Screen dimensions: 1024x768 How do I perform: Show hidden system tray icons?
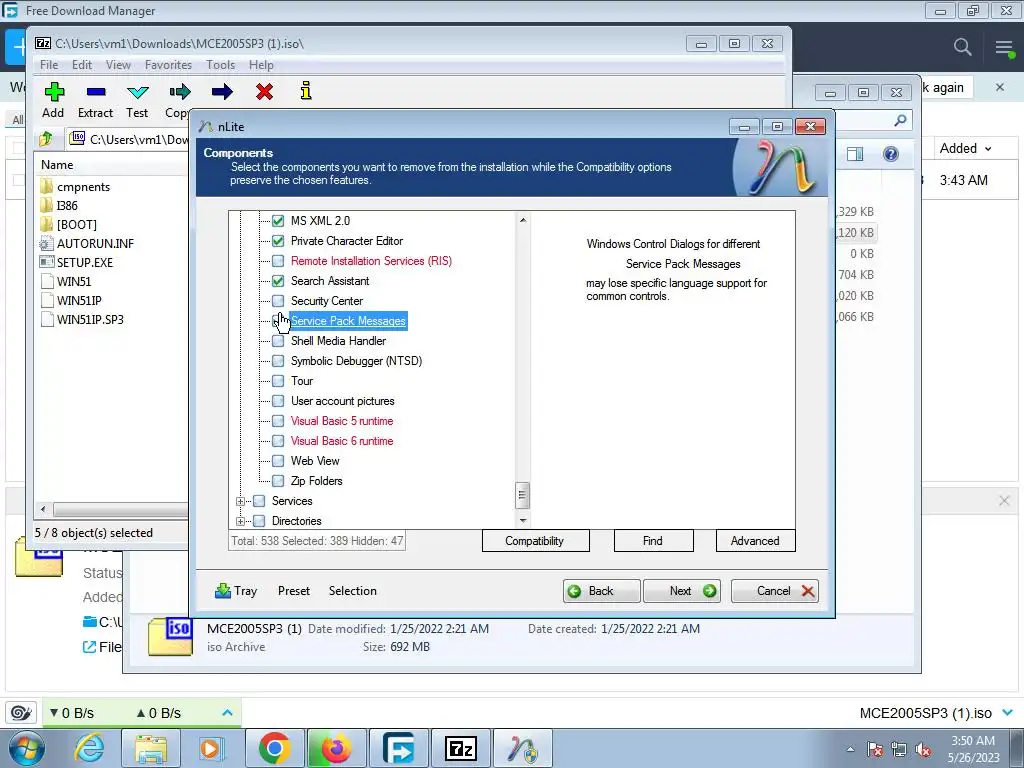(850, 749)
